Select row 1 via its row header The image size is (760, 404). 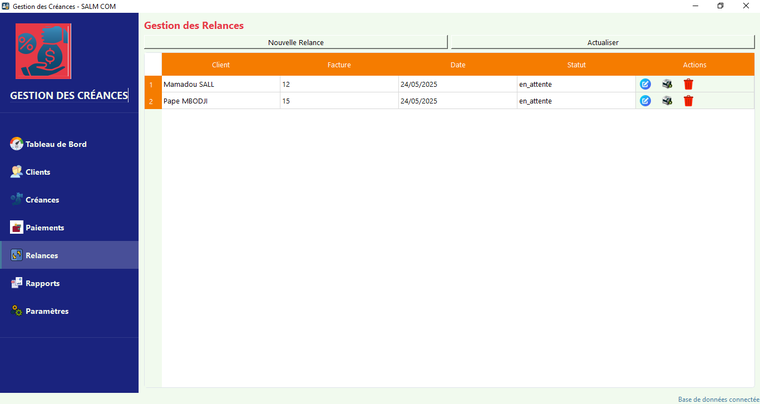[x=153, y=84]
